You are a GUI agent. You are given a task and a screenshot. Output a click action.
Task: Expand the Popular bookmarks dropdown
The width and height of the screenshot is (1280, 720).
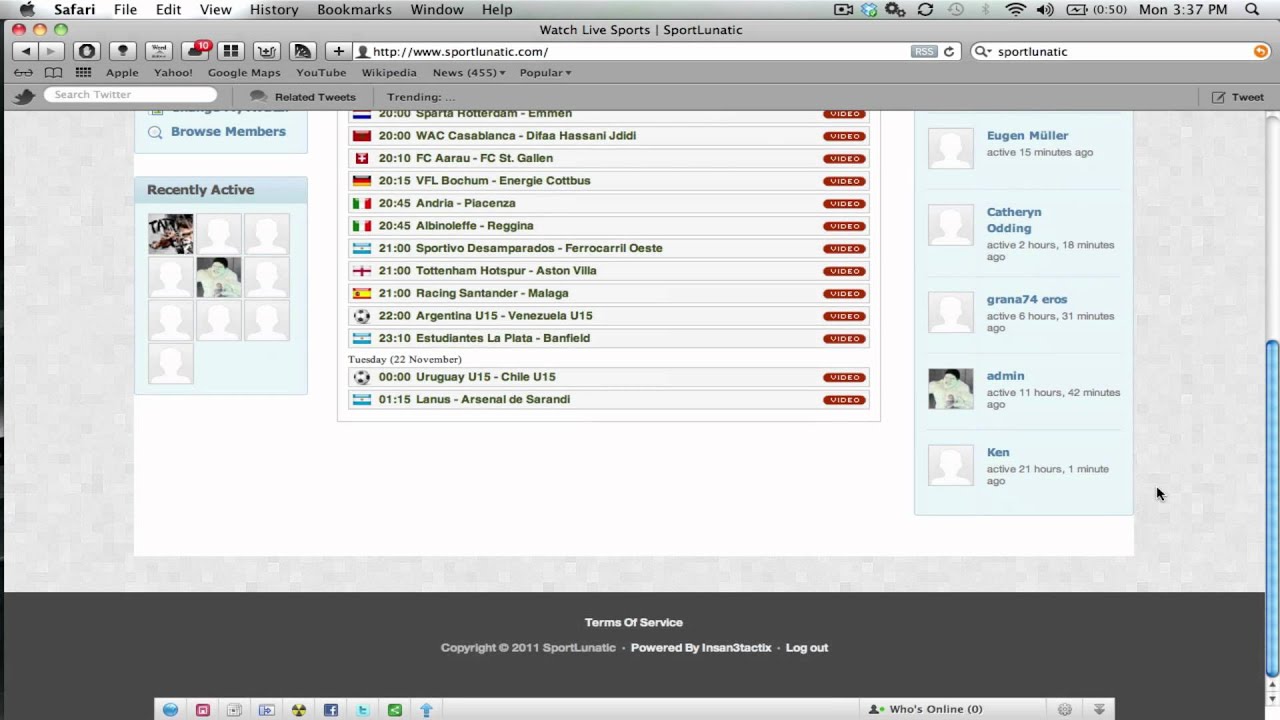pyautogui.click(x=545, y=72)
